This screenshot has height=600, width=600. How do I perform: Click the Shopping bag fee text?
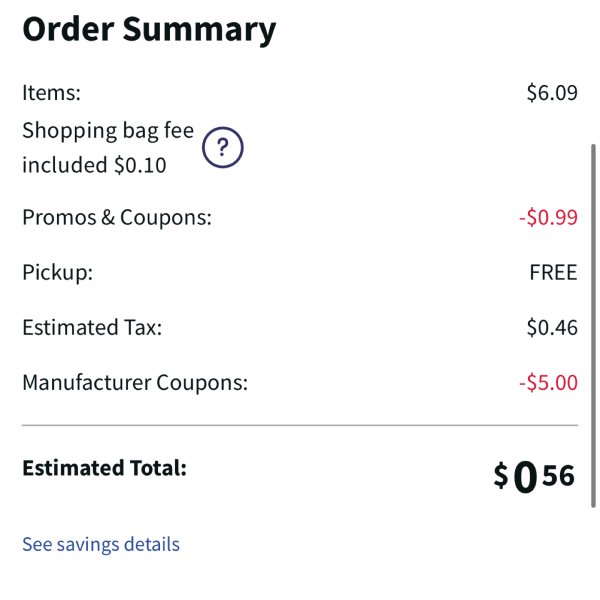[108, 130]
